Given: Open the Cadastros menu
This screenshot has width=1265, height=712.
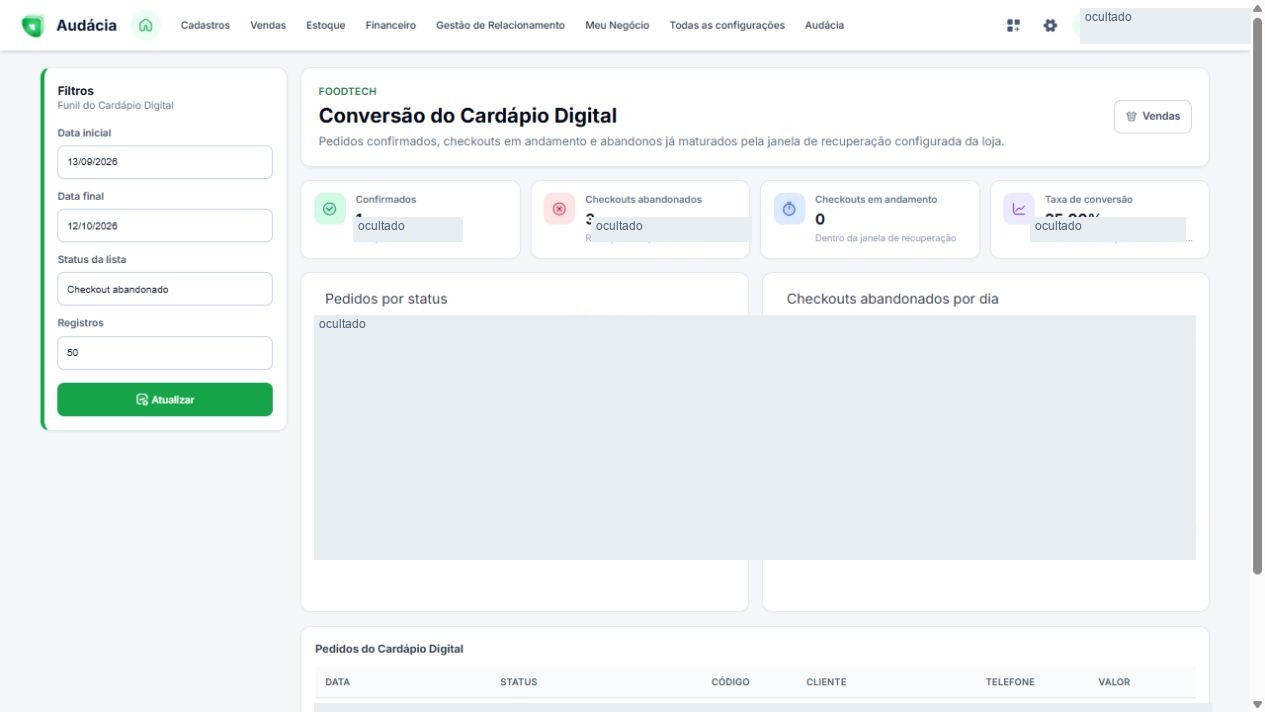Looking at the screenshot, I should click(205, 25).
